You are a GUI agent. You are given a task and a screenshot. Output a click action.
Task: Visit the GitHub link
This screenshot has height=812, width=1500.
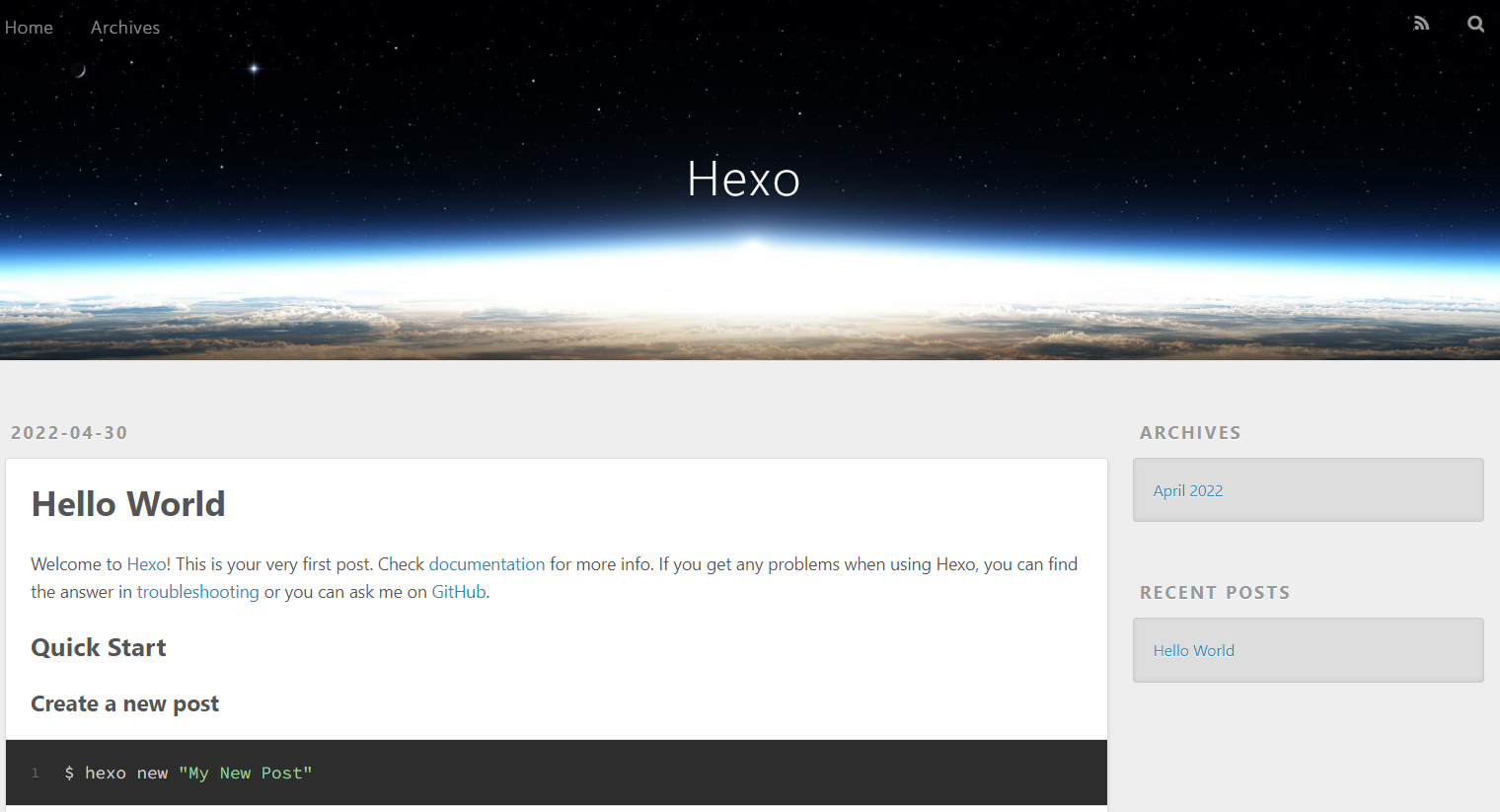coord(459,592)
